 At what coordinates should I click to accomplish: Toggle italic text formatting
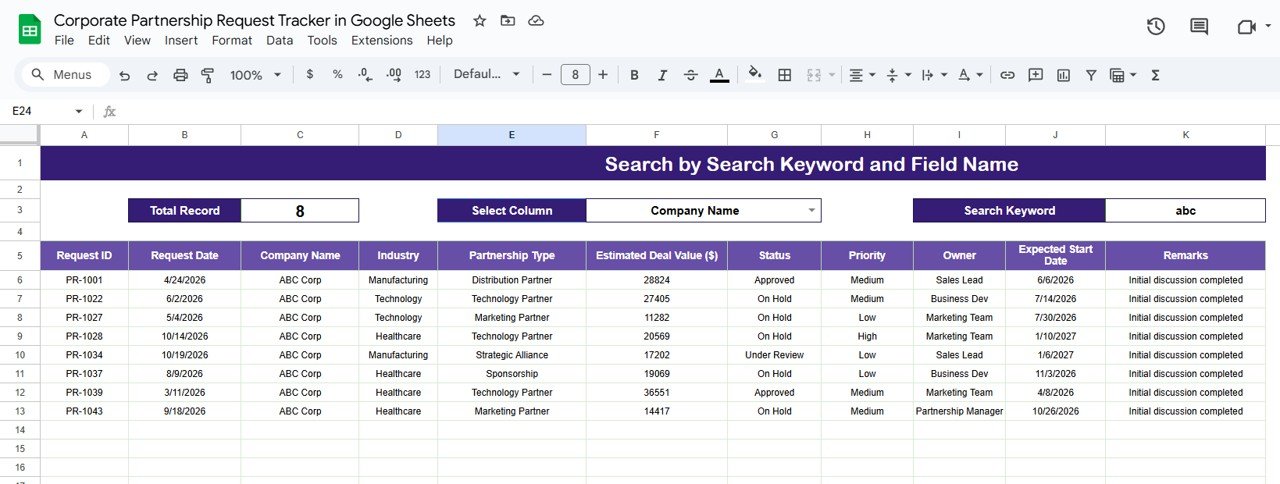point(662,75)
